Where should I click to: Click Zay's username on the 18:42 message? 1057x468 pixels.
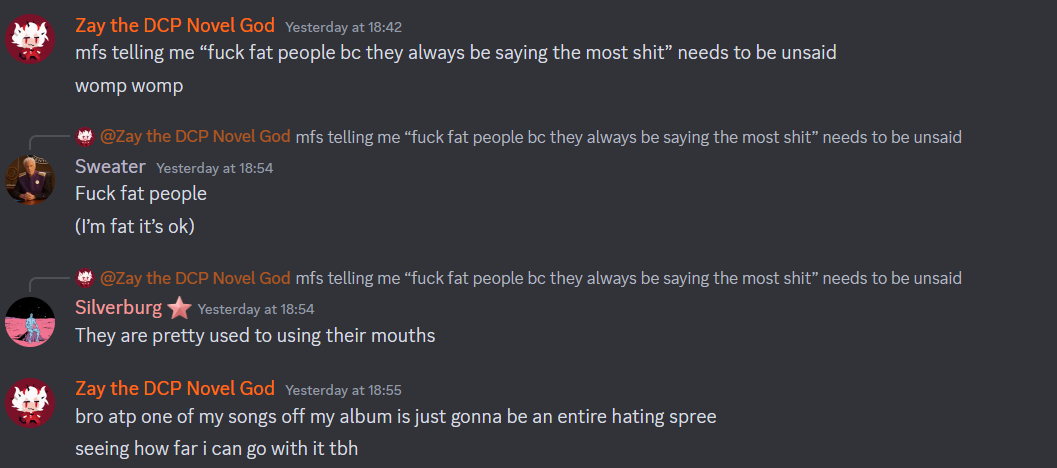tap(174, 26)
